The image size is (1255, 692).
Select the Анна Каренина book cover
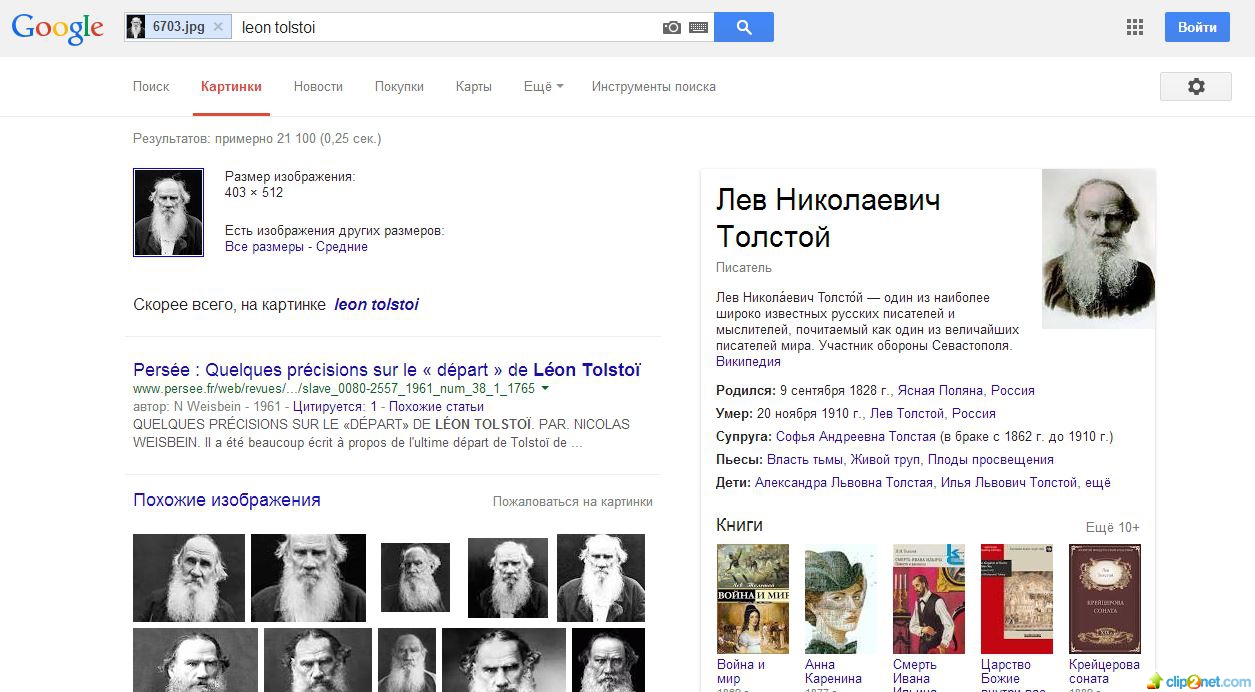pyautogui.click(x=840, y=598)
